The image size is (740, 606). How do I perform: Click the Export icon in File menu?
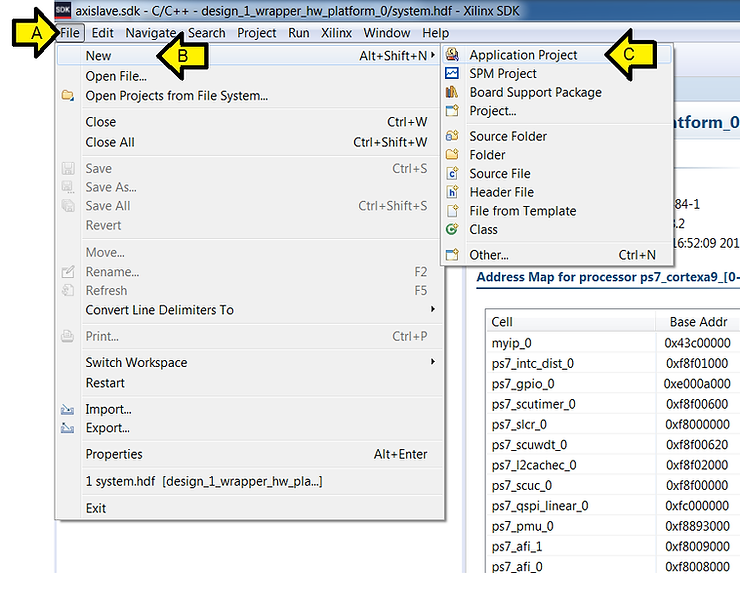pos(67,428)
